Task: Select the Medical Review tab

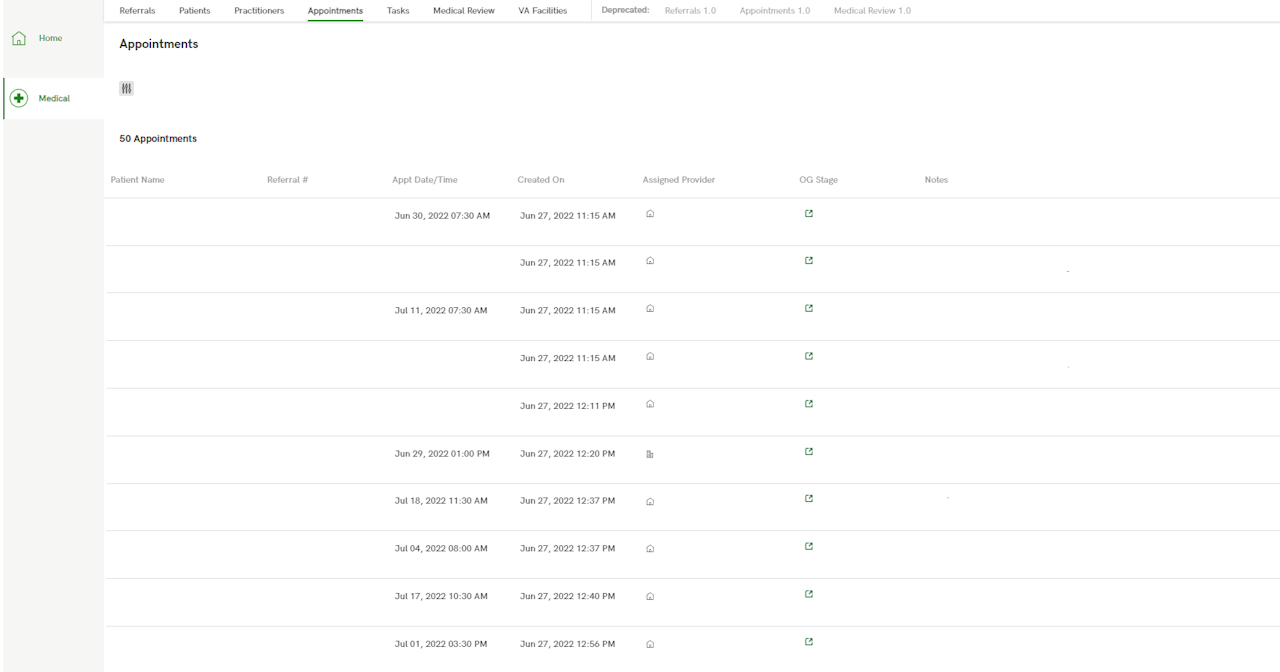Action: 463,11
